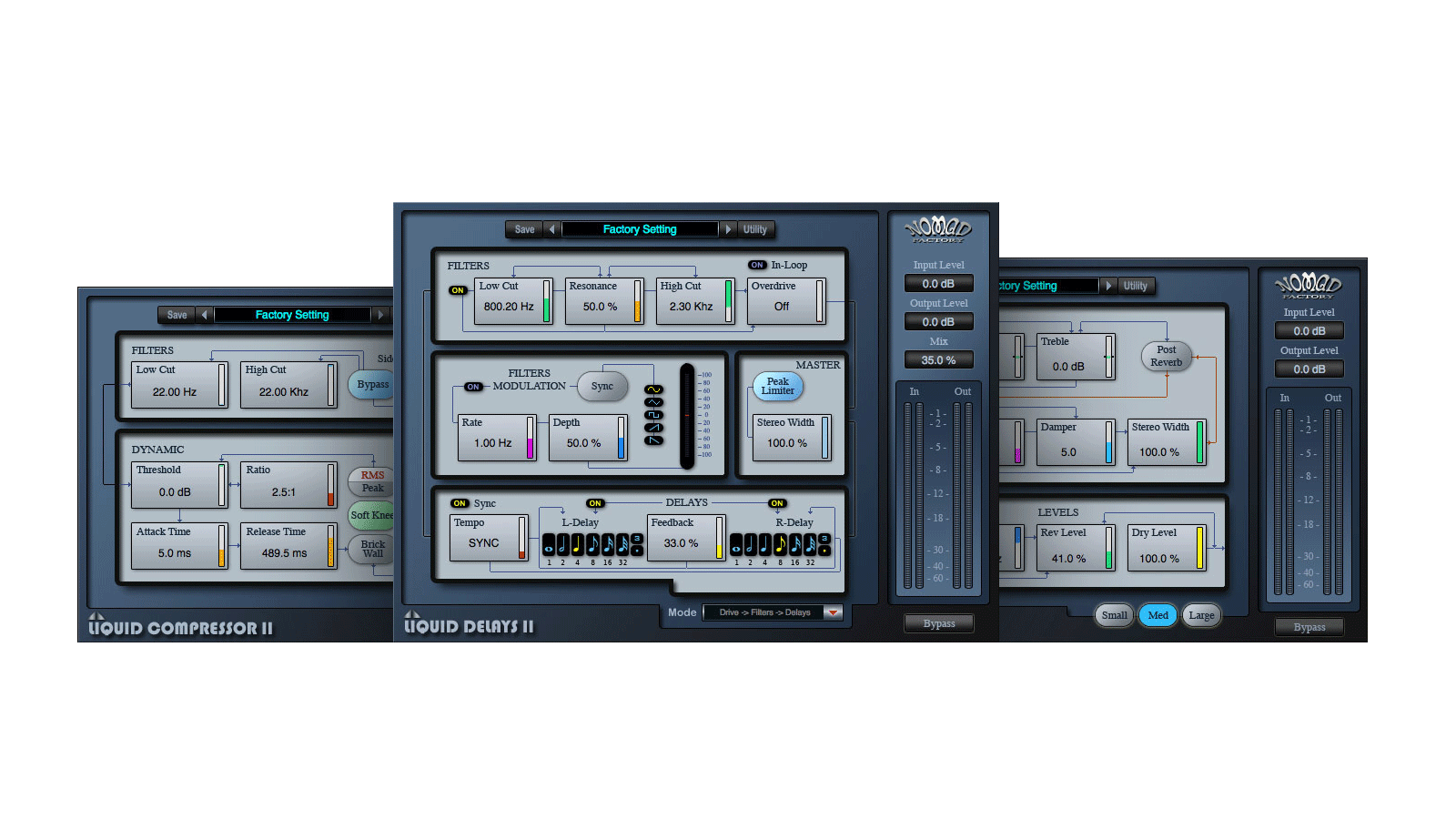The image size is (1456, 819).
Task: Choose thirty-second note for R-Delay
Action: [x=810, y=544]
